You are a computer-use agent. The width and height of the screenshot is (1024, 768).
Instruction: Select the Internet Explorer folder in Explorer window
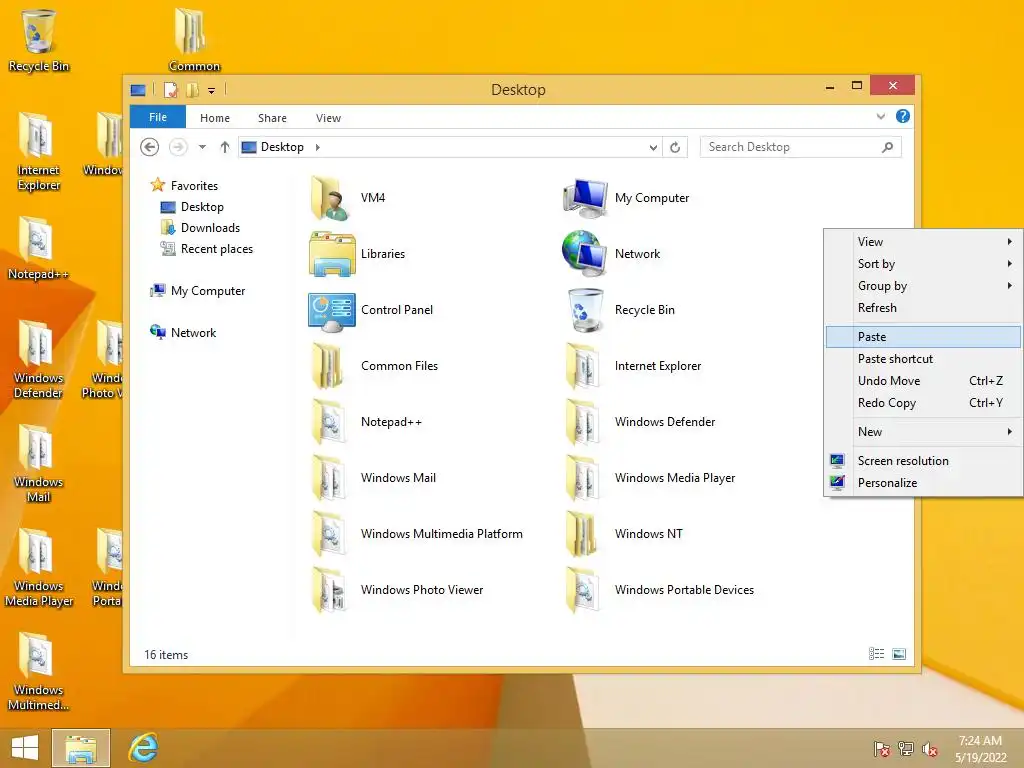585,366
